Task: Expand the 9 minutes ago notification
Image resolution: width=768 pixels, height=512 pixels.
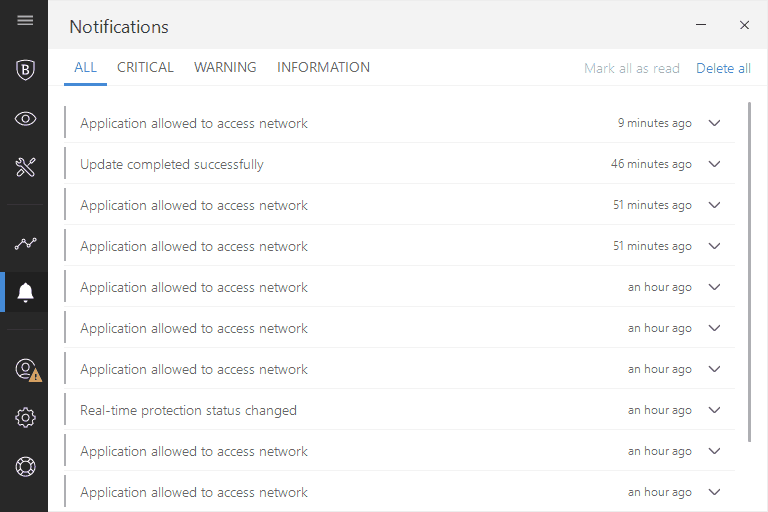Action: (714, 123)
